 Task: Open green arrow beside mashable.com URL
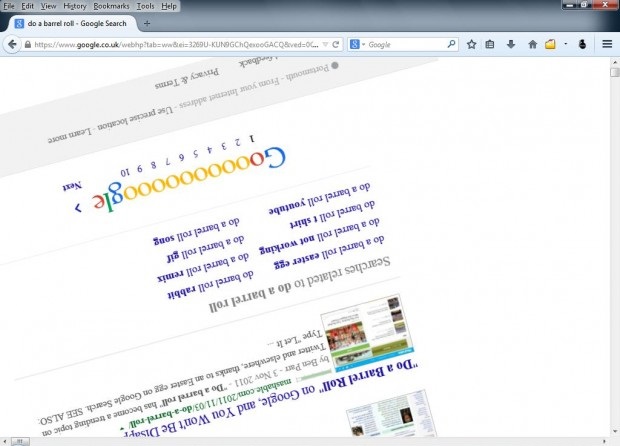coord(123,428)
